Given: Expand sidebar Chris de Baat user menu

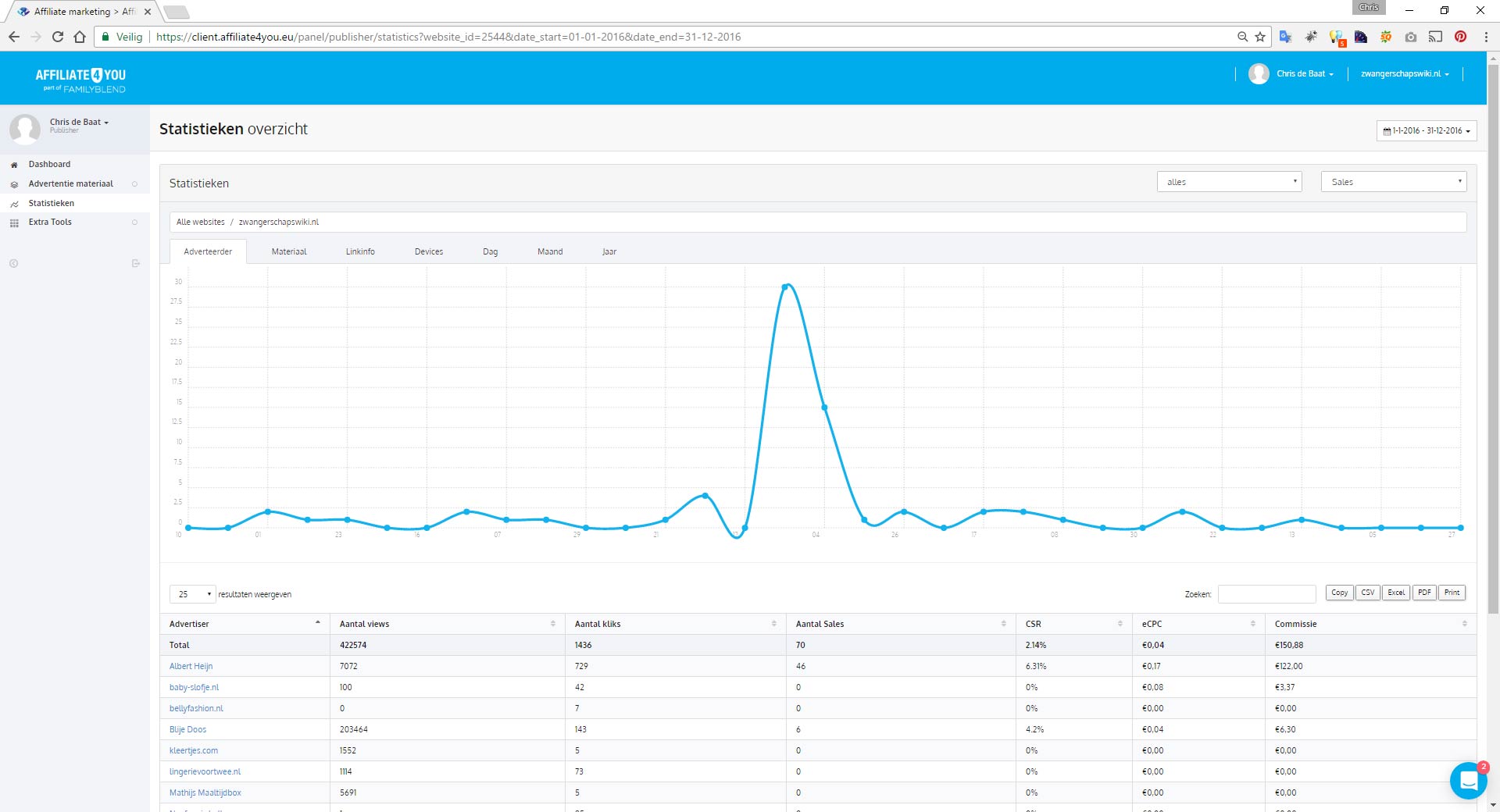Looking at the screenshot, I should (x=79, y=123).
